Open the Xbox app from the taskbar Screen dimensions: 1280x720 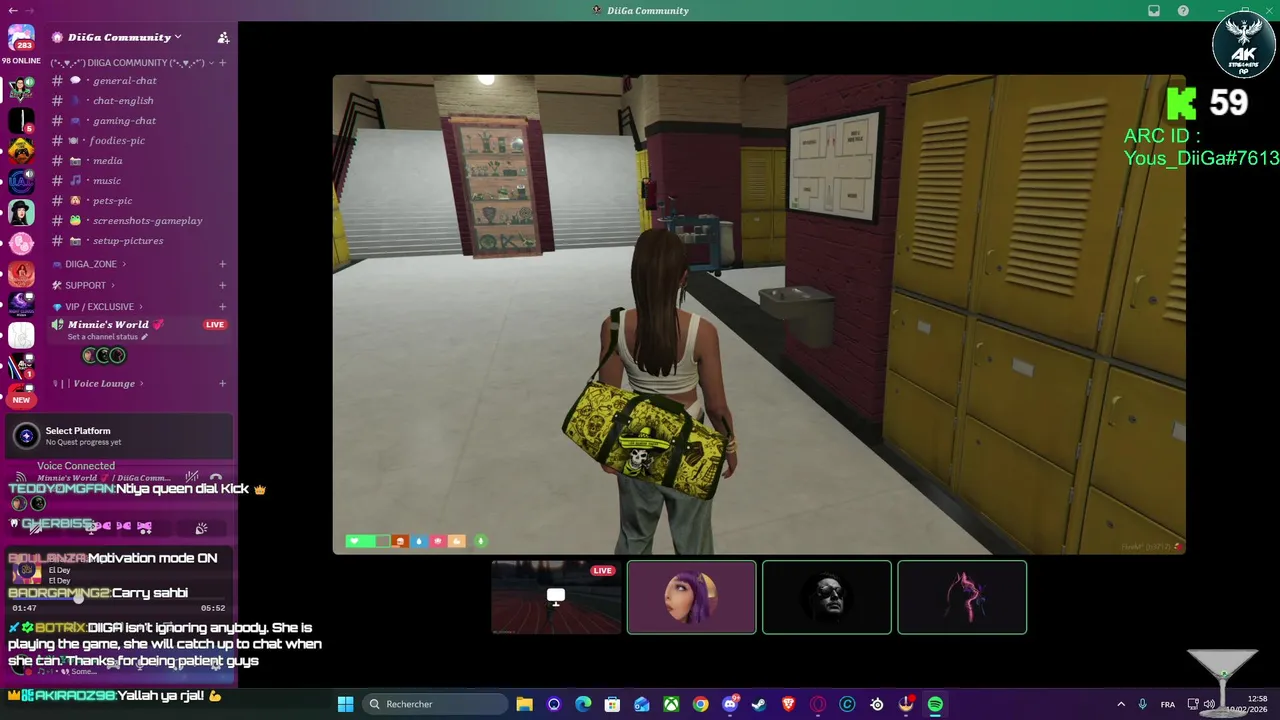[671, 704]
